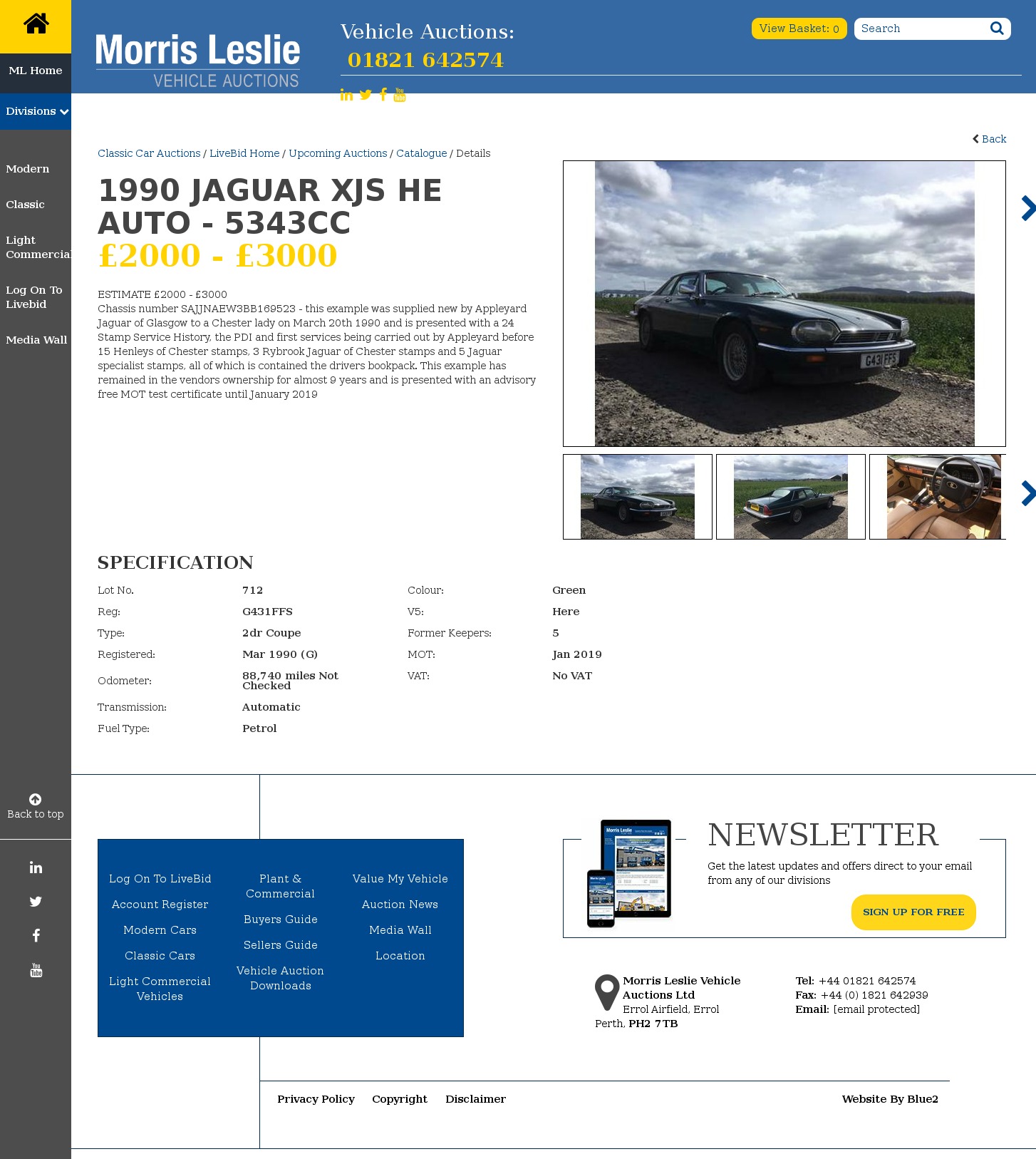Click the email protected link
The height and width of the screenshot is (1159, 1036).
tap(876, 1009)
